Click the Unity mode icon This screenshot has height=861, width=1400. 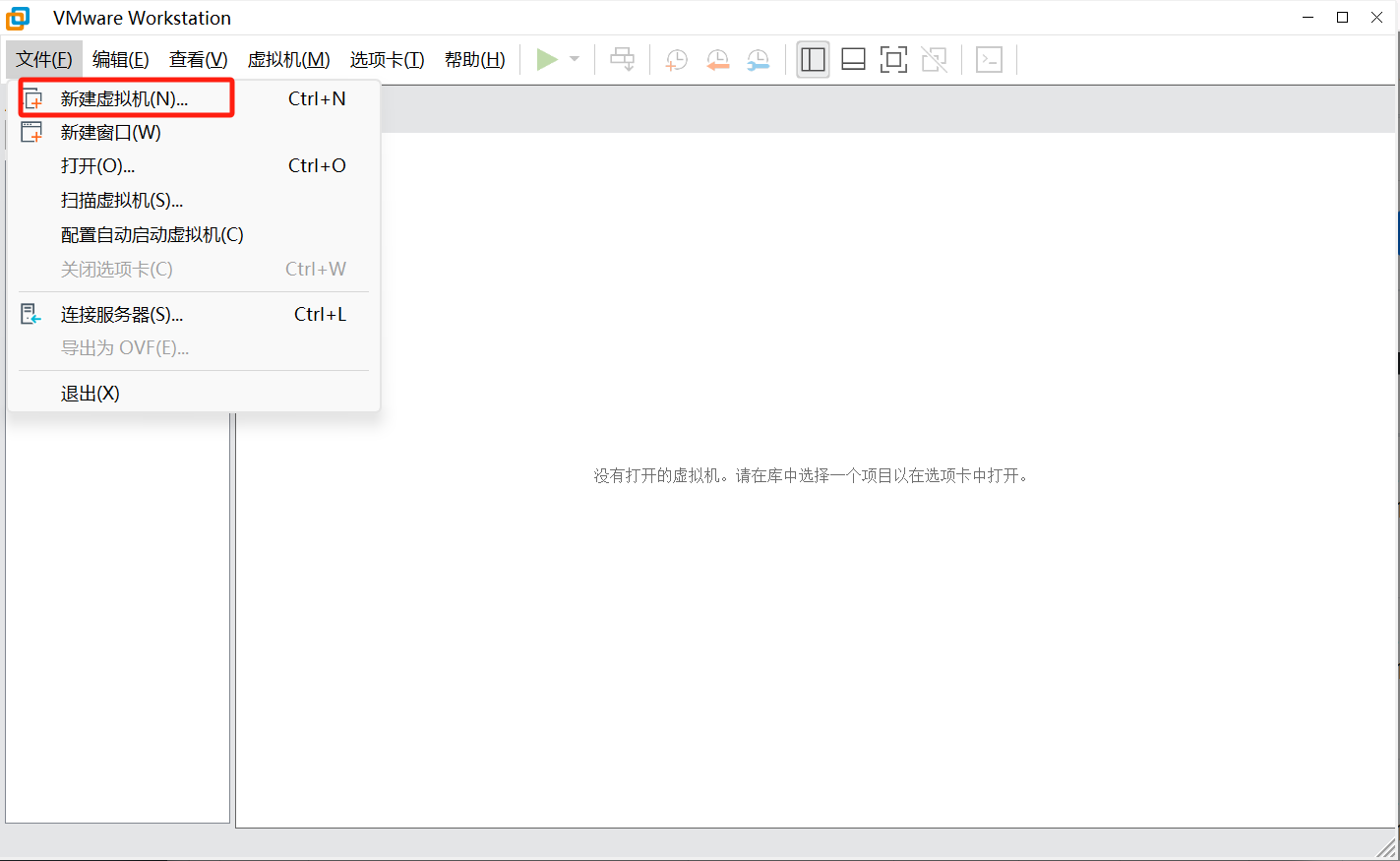pos(935,60)
